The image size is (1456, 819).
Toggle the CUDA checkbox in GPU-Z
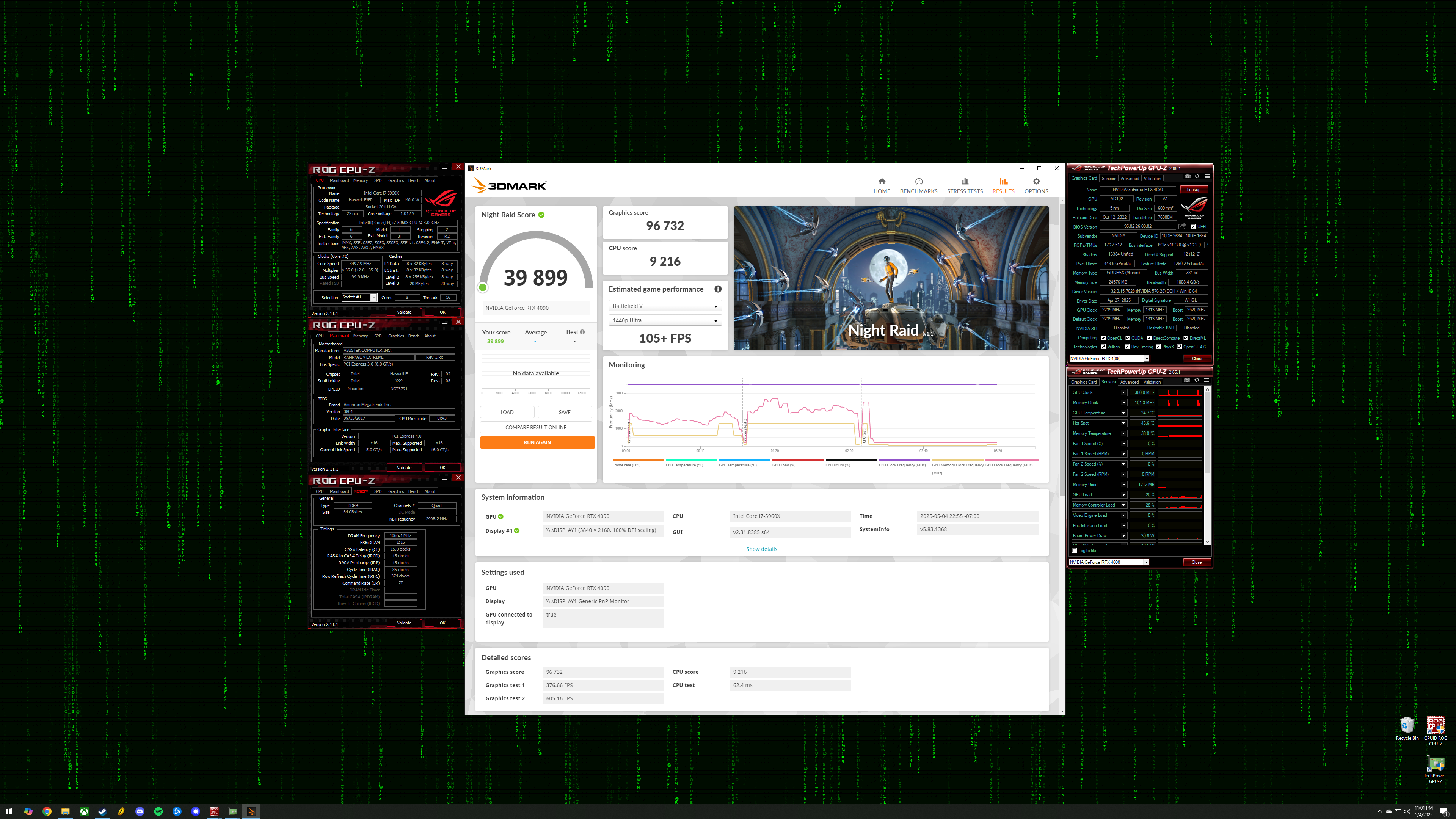[x=1127, y=338]
